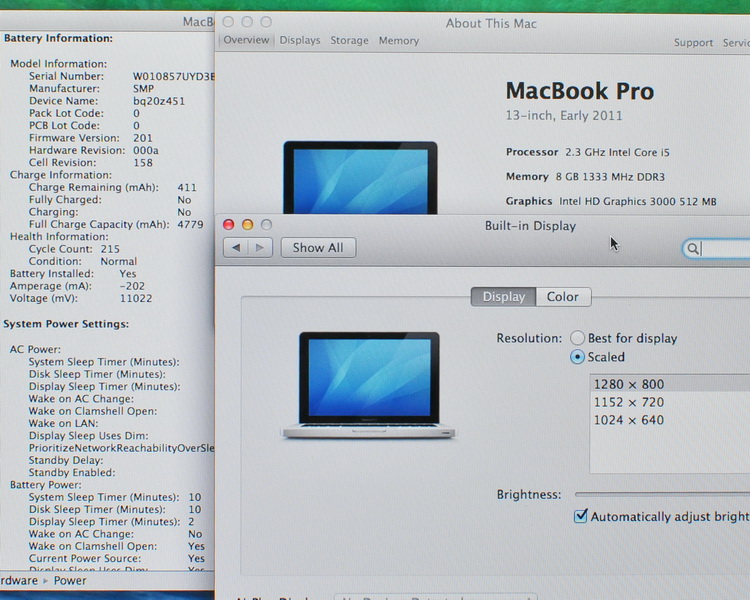Screen dimensions: 750x600
Task: Minimize the Built-in Display window
Action: click(x=247, y=224)
